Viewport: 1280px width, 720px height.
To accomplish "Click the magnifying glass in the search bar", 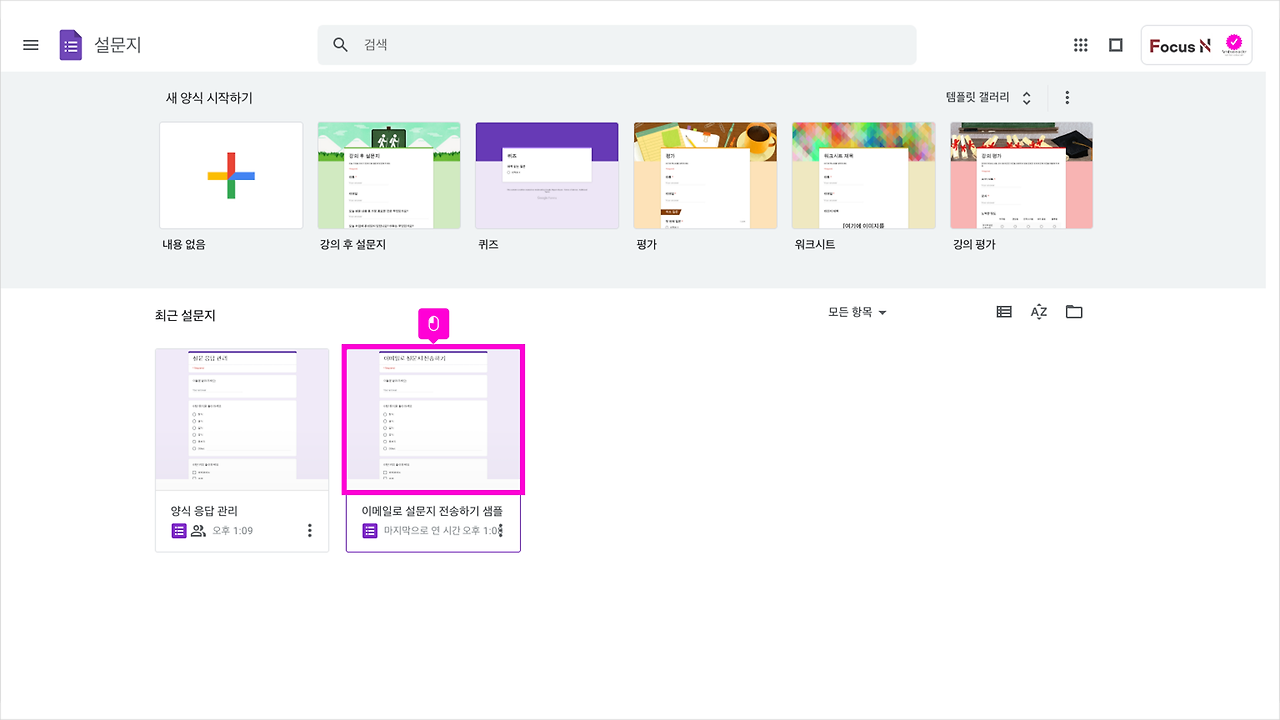I will click(340, 44).
